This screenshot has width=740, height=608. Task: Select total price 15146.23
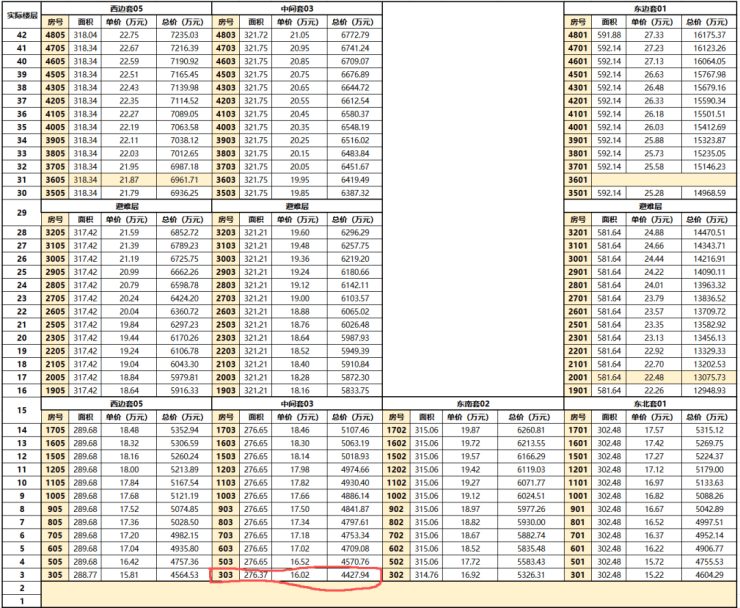(x=709, y=167)
